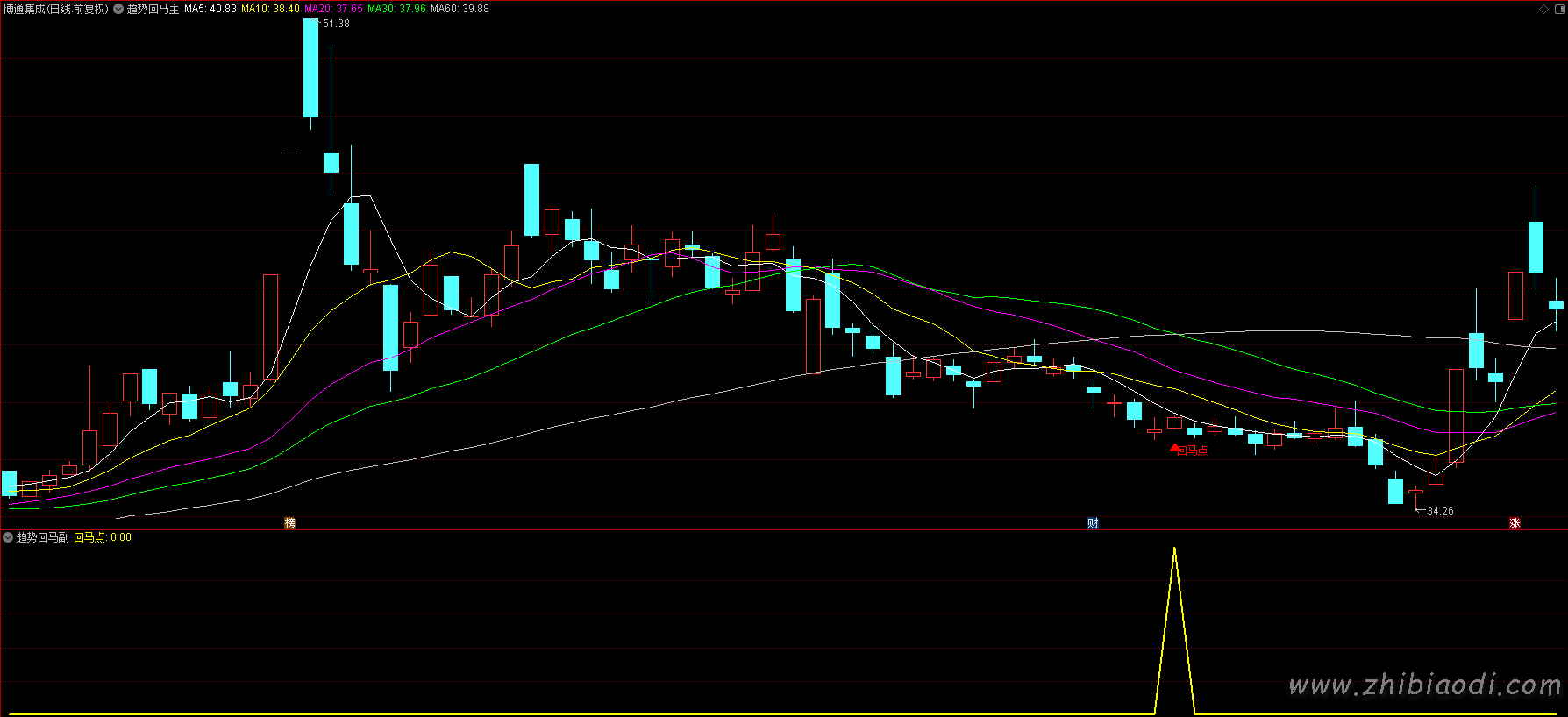Open dropdown beside 趋势回马副 indicator
Image resolution: width=1568 pixels, height=717 pixels.
pyautogui.click(x=8, y=537)
